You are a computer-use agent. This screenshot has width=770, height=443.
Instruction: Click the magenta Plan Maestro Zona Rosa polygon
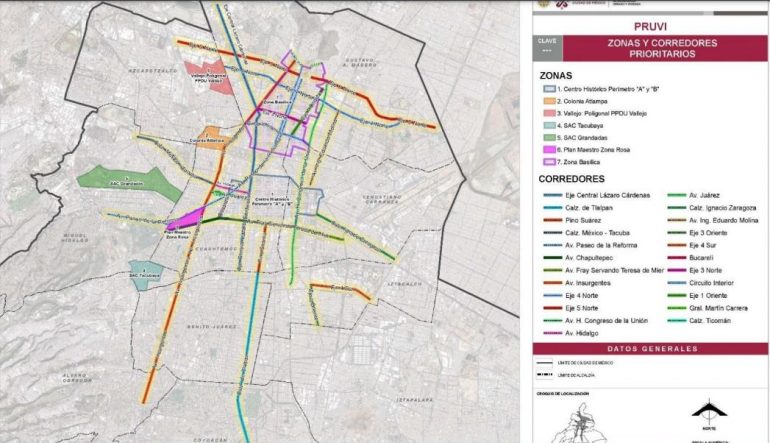[x=186, y=219]
